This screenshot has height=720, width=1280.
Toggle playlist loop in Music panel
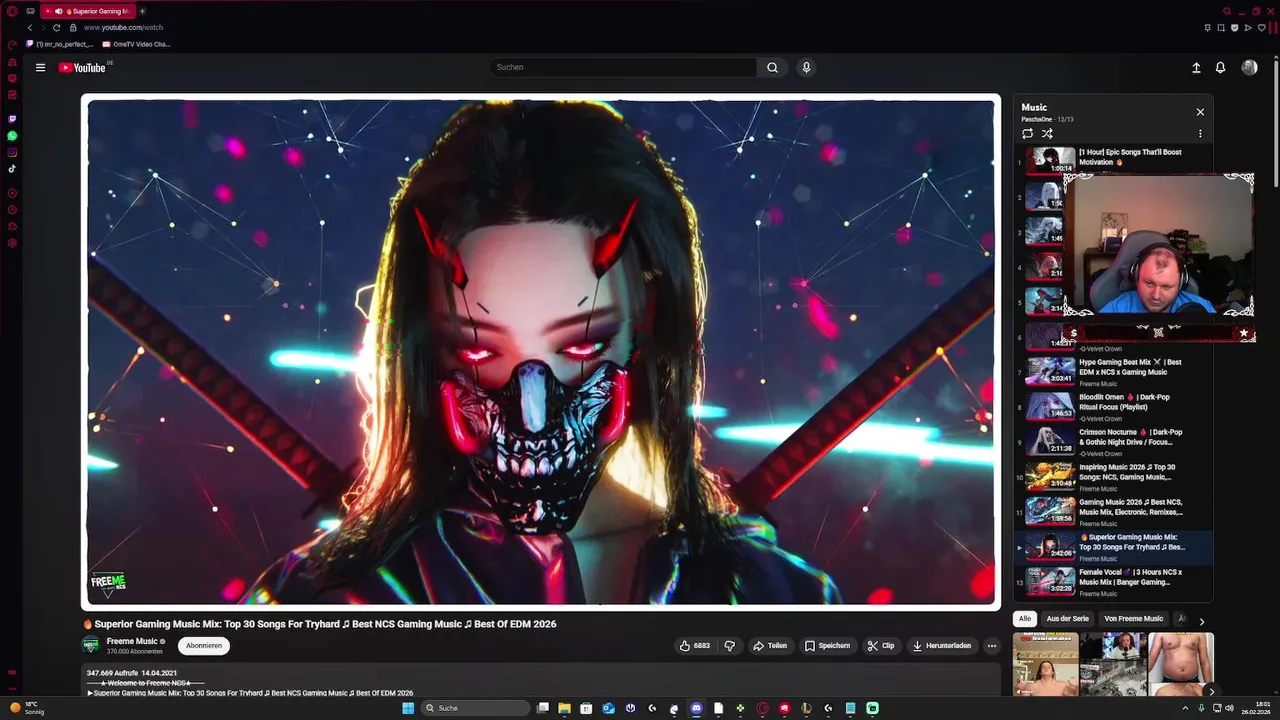1027,134
